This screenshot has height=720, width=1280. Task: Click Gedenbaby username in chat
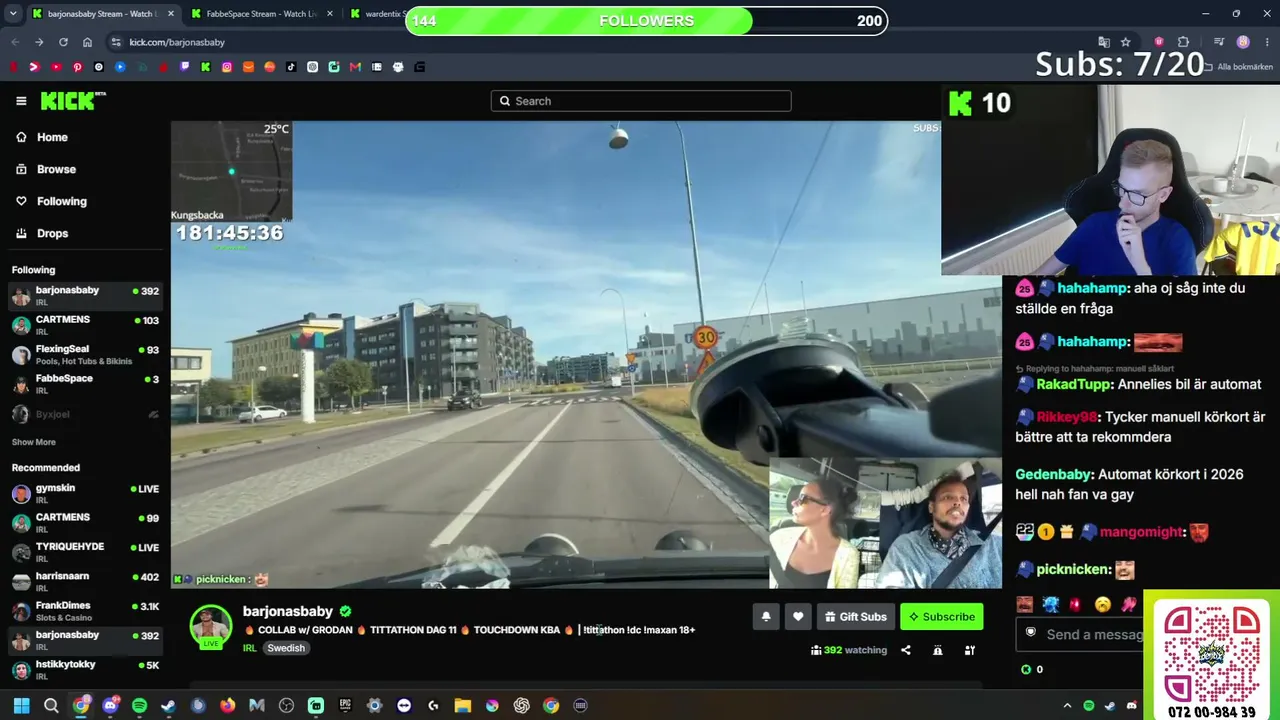click(x=1054, y=474)
